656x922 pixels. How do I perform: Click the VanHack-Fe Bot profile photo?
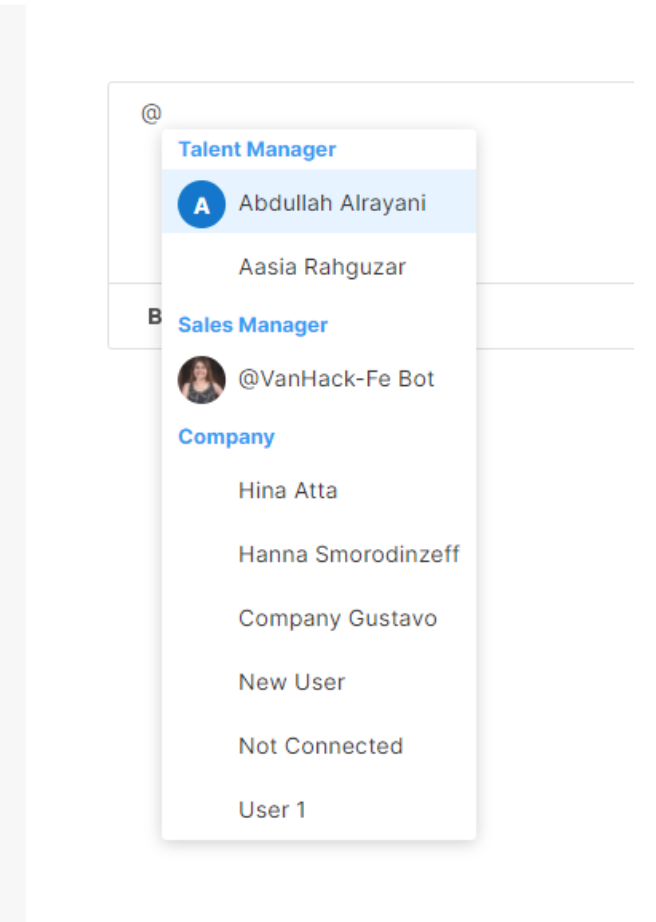click(x=202, y=379)
